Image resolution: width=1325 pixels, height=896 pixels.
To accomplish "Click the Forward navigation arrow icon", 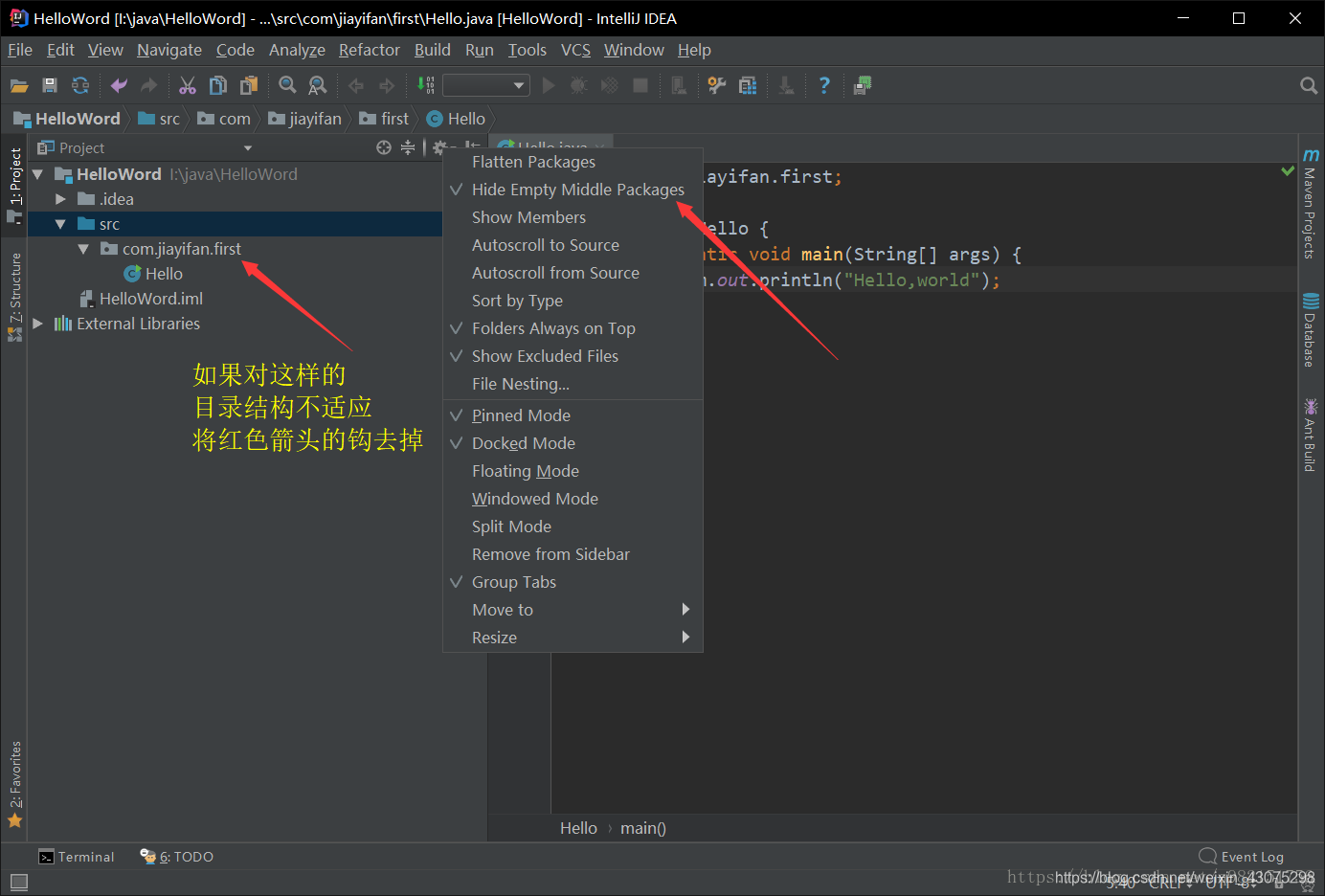I will [x=387, y=86].
